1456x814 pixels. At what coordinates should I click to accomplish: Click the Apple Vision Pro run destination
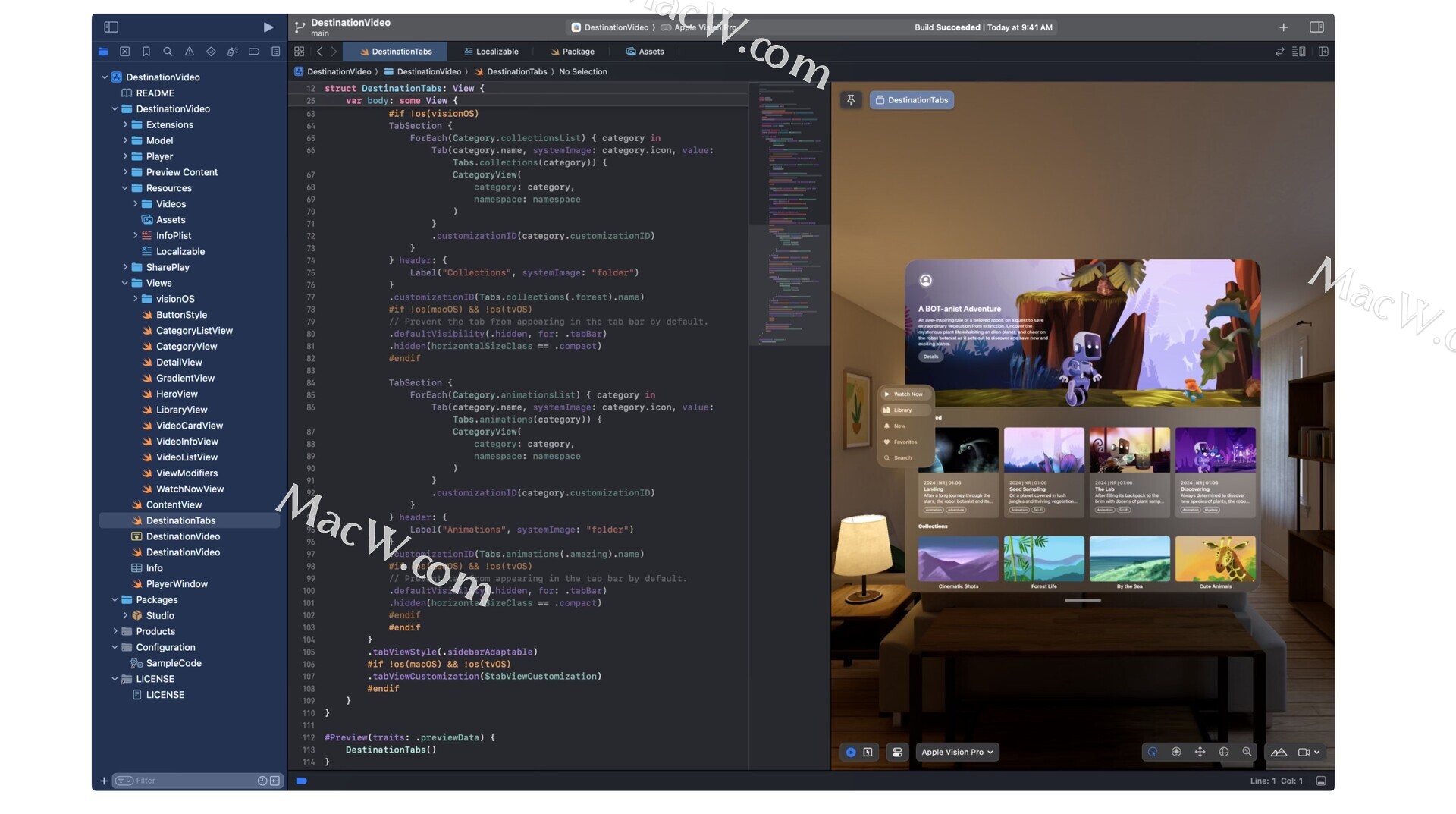pos(699,27)
